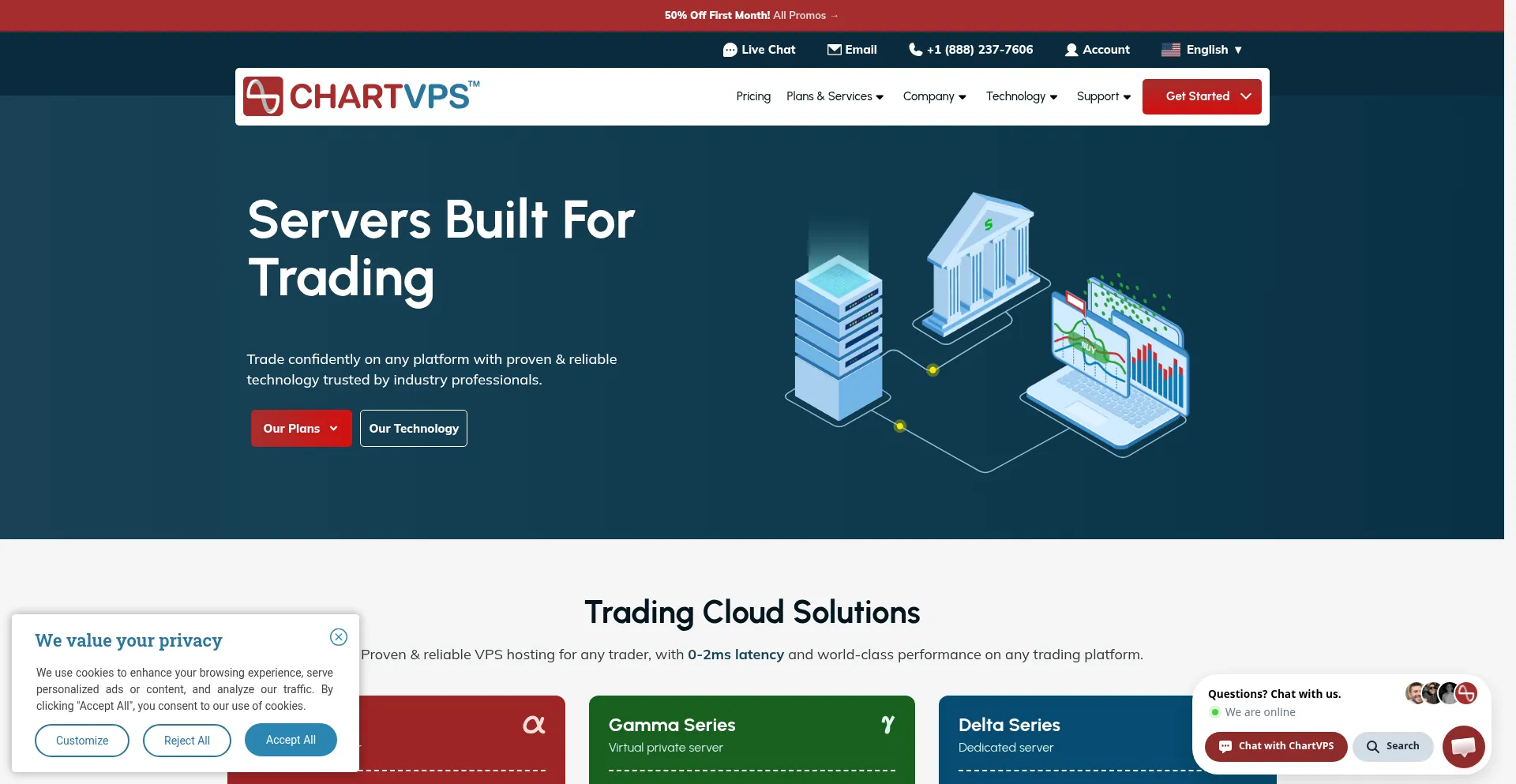
Task: Click the ChartVPS logo
Action: coord(361,96)
